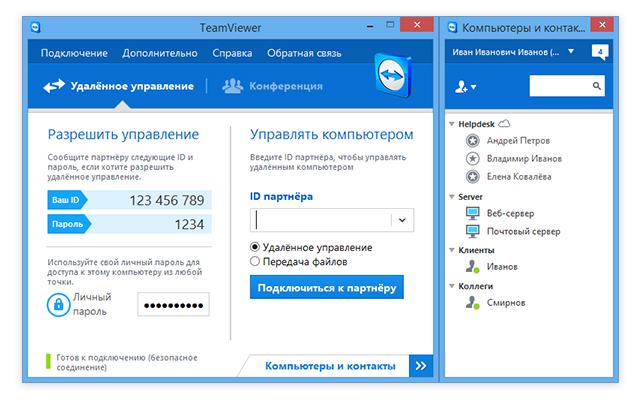Click the search magnifier icon in contacts

596,86
